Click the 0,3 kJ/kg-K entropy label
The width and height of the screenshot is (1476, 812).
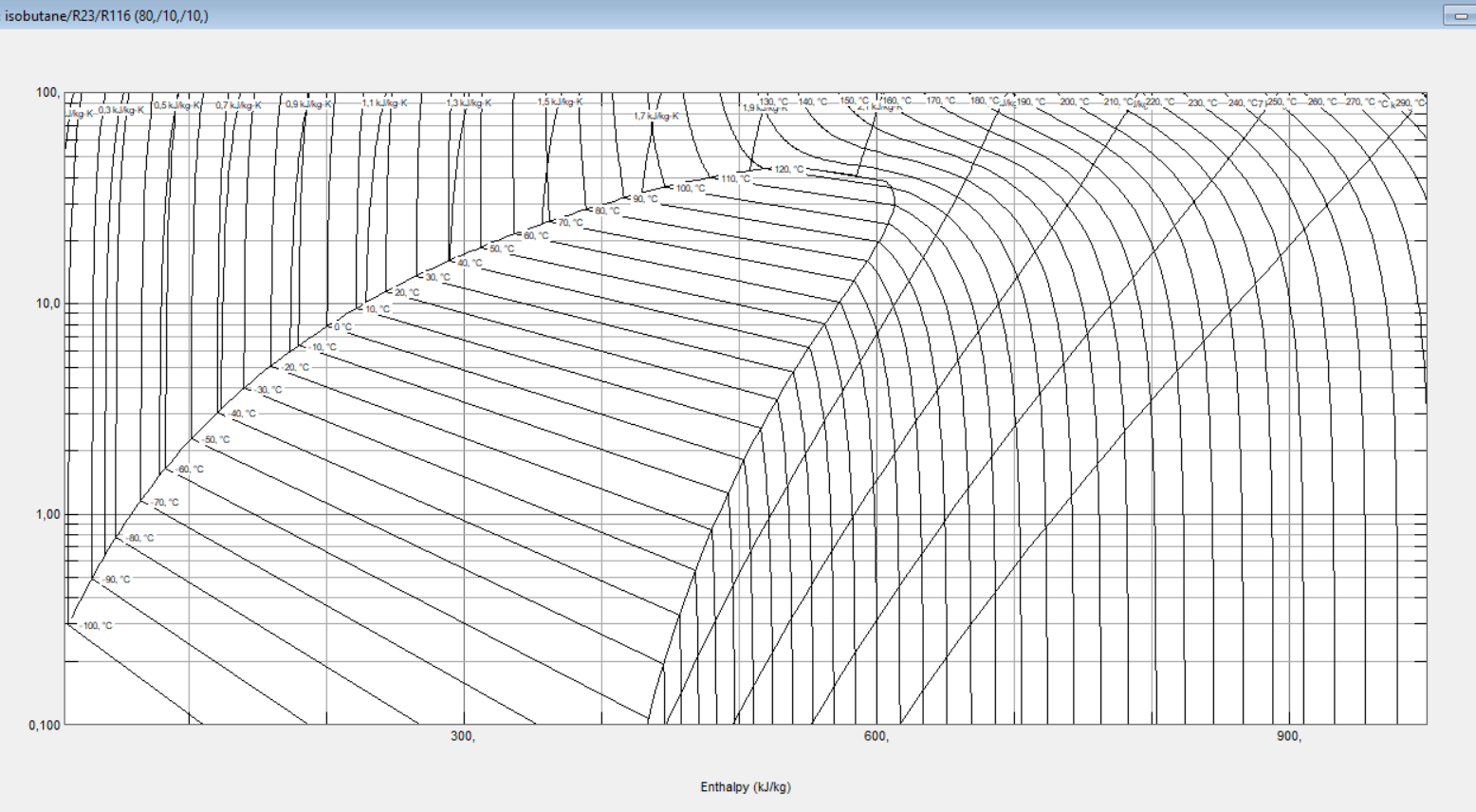[x=121, y=110]
